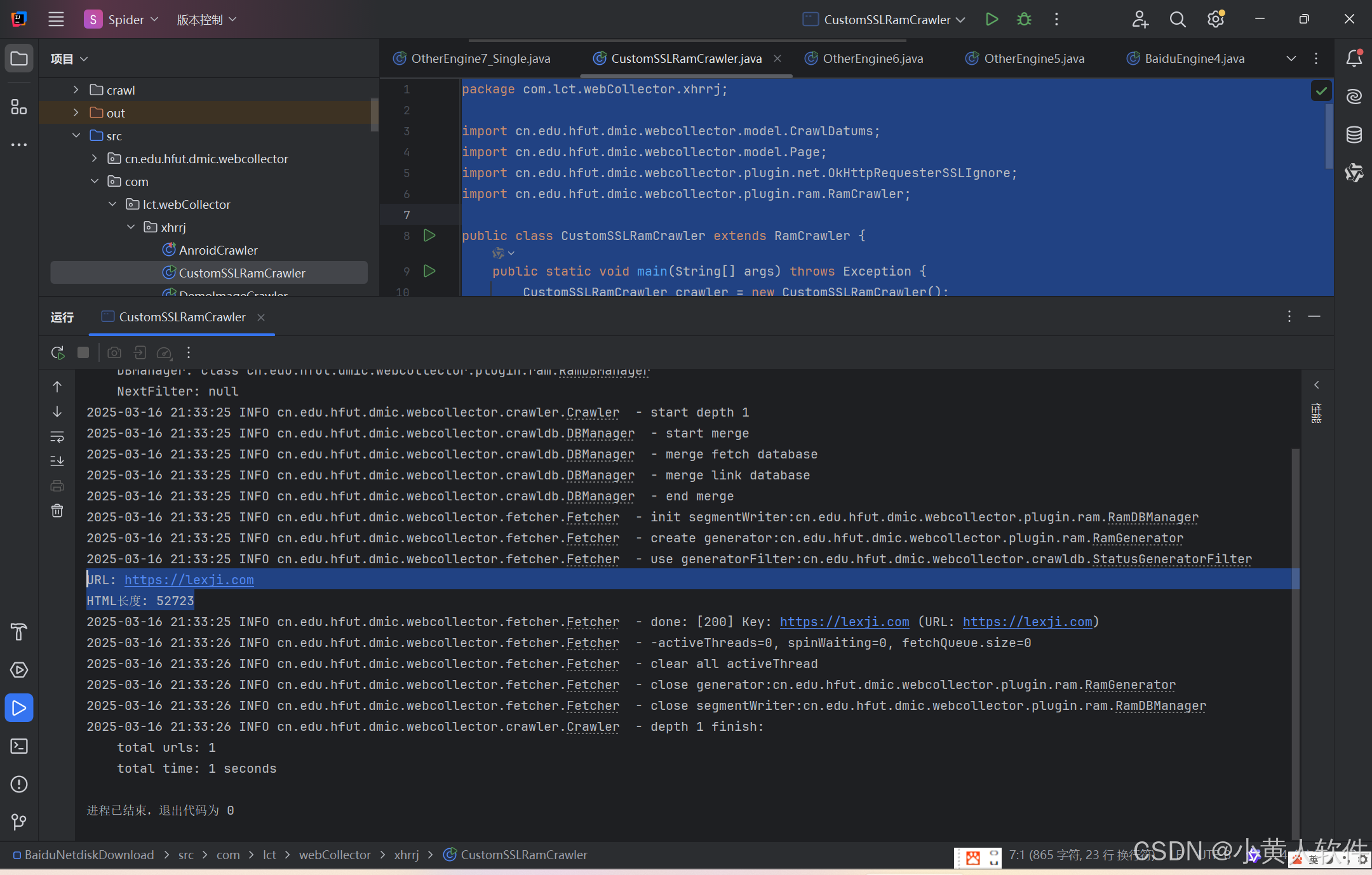
Task: Open the Build hammer tool window
Action: click(19, 632)
